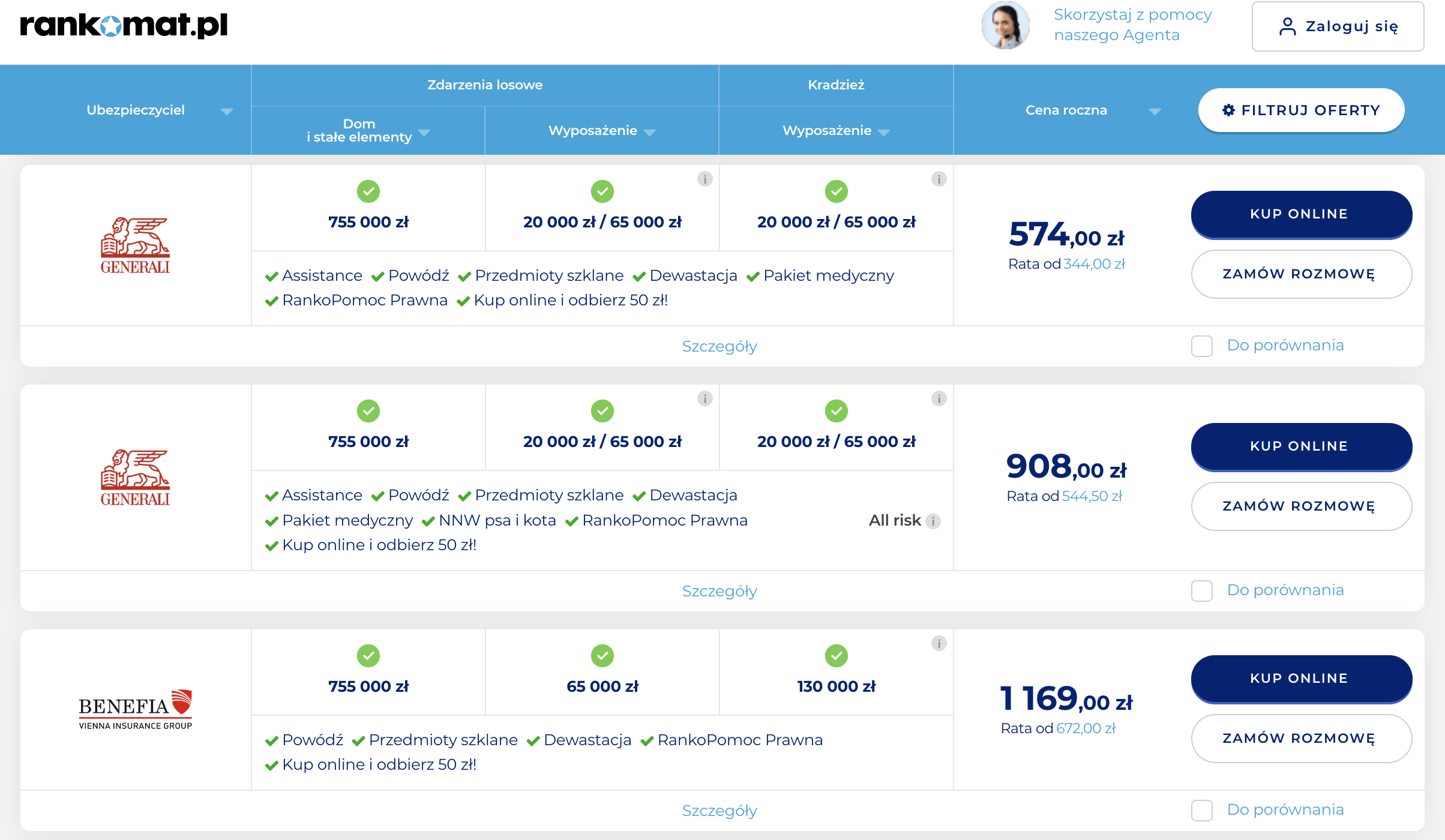Viewport: 1445px width, 840px height.
Task: Click Generali logo in the 908 zł offer
Action: (x=136, y=478)
